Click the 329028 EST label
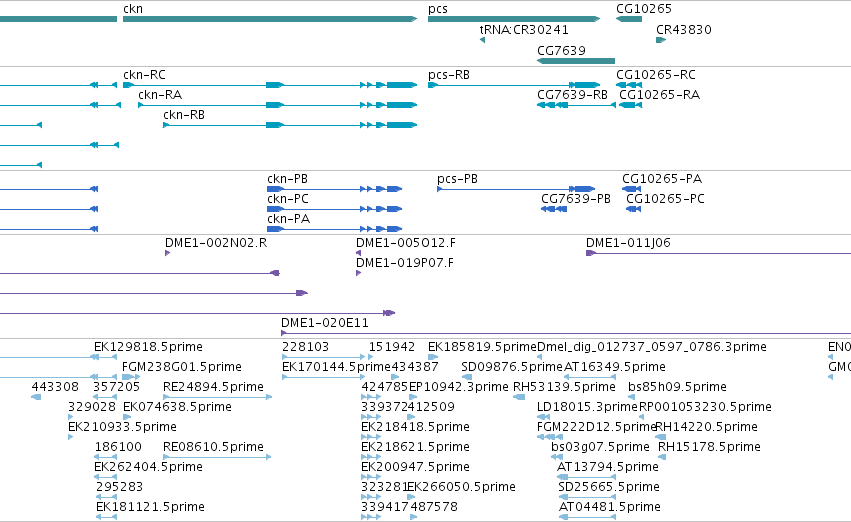This screenshot has width=851, height=522. [x=92, y=406]
